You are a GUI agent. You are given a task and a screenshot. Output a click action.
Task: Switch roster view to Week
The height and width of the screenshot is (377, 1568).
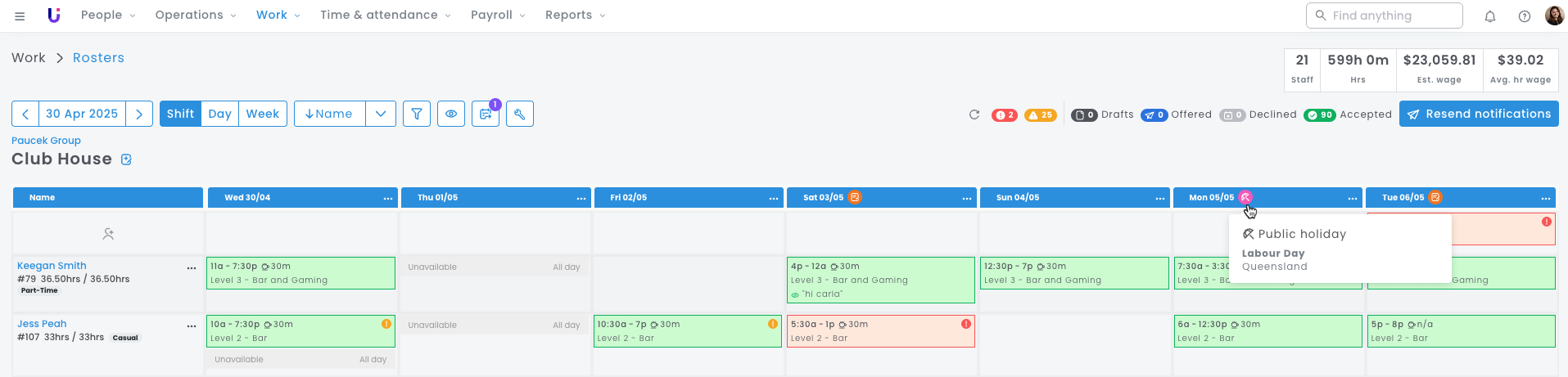[263, 114]
